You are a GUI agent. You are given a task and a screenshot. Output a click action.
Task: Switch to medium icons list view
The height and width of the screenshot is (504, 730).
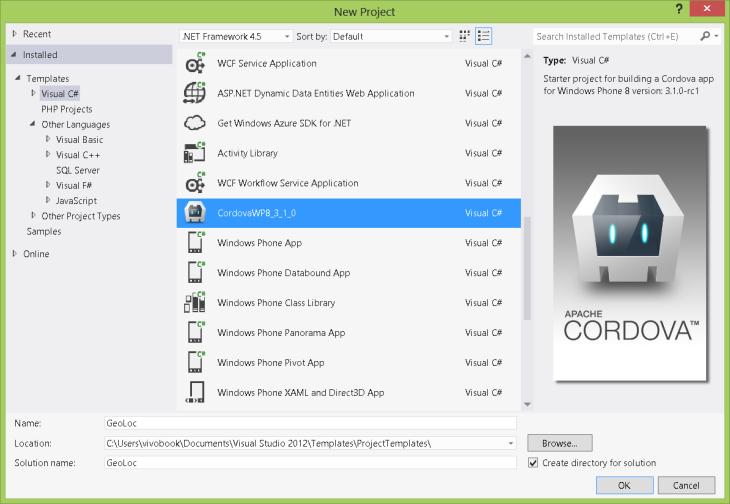(483, 36)
